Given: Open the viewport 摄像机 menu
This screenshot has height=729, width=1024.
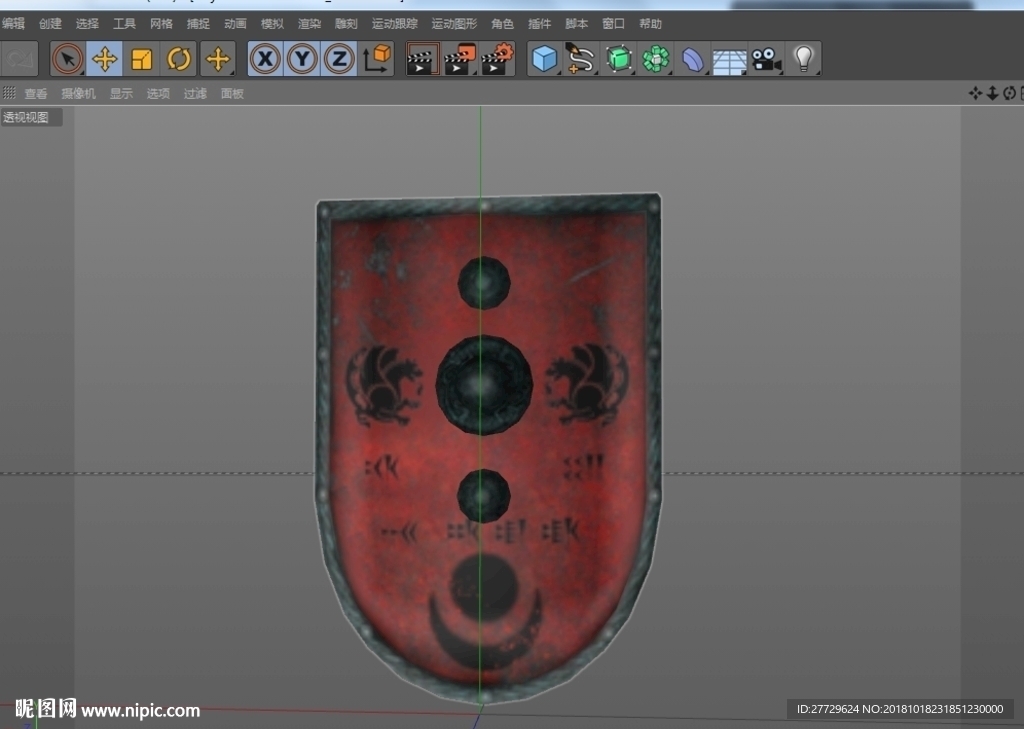Looking at the screenshot, I should (78, 93).
